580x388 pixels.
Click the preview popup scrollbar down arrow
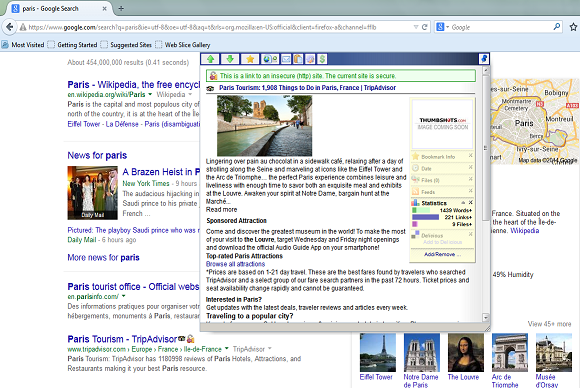(x=486, y=317)
